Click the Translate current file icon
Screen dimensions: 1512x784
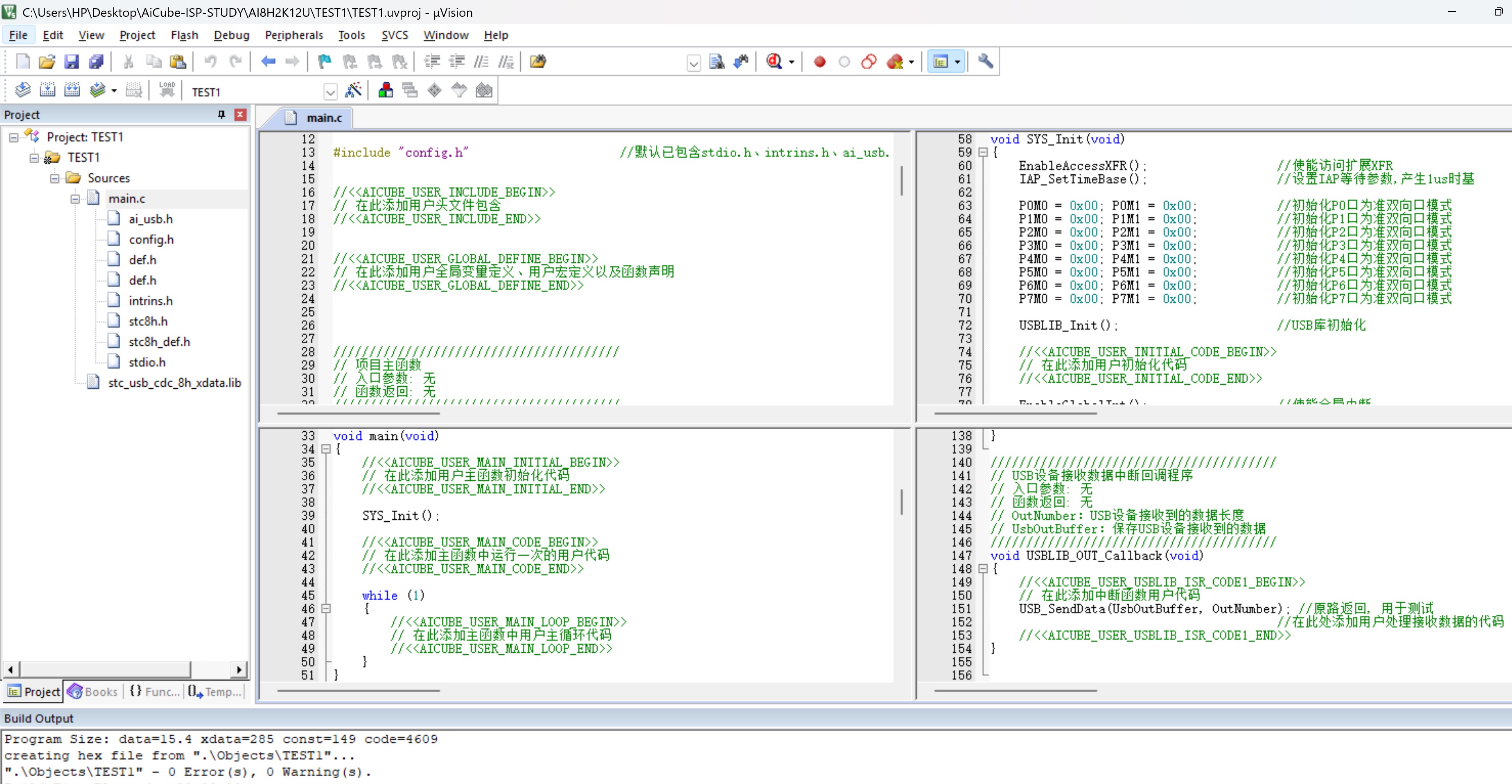22,90
